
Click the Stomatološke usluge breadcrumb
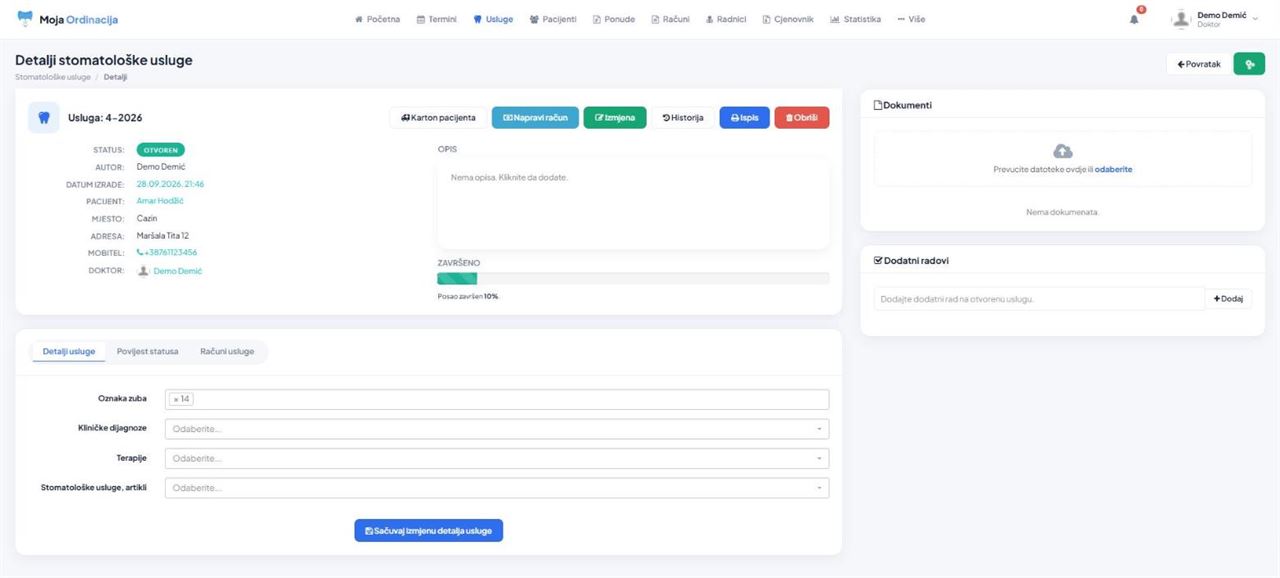tap(53, 77)
